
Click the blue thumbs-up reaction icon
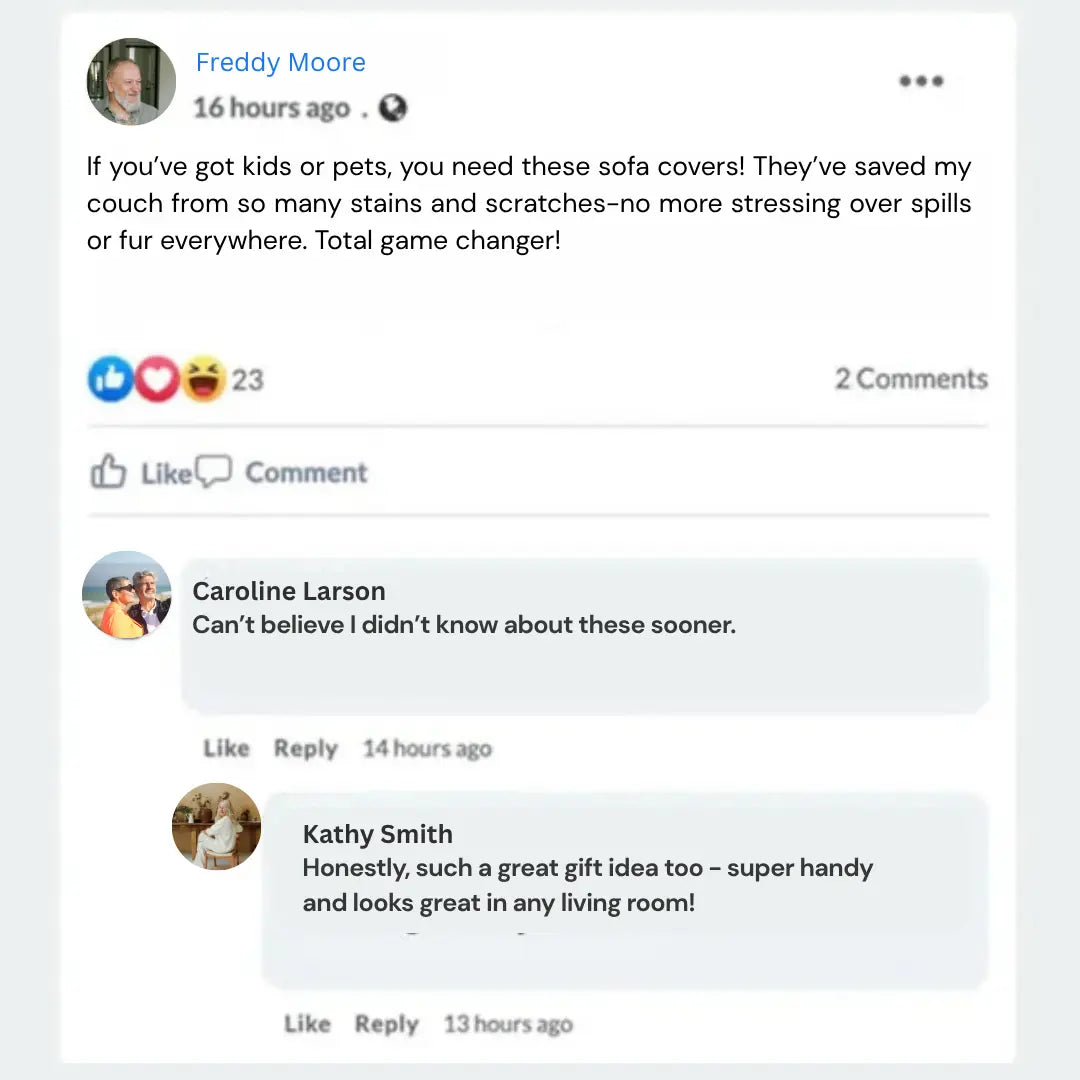coord(110,379)
